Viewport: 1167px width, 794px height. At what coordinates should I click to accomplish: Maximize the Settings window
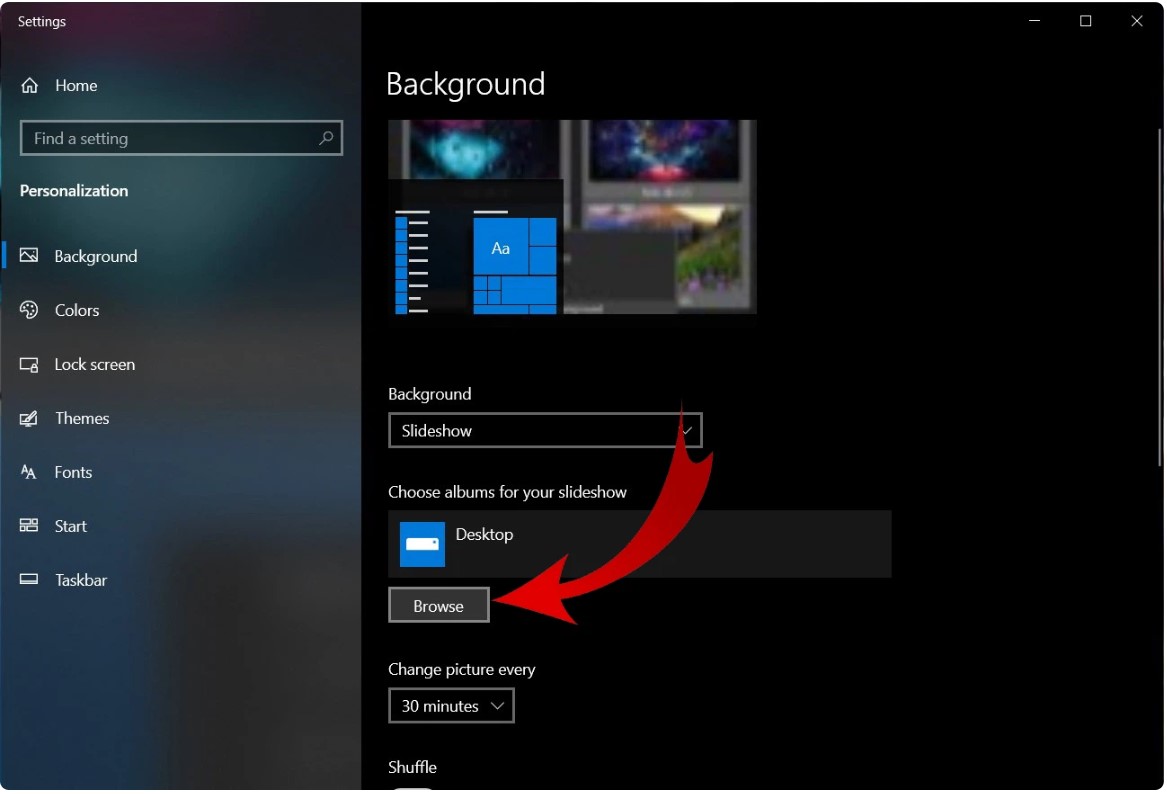[x=1085, y=21]
